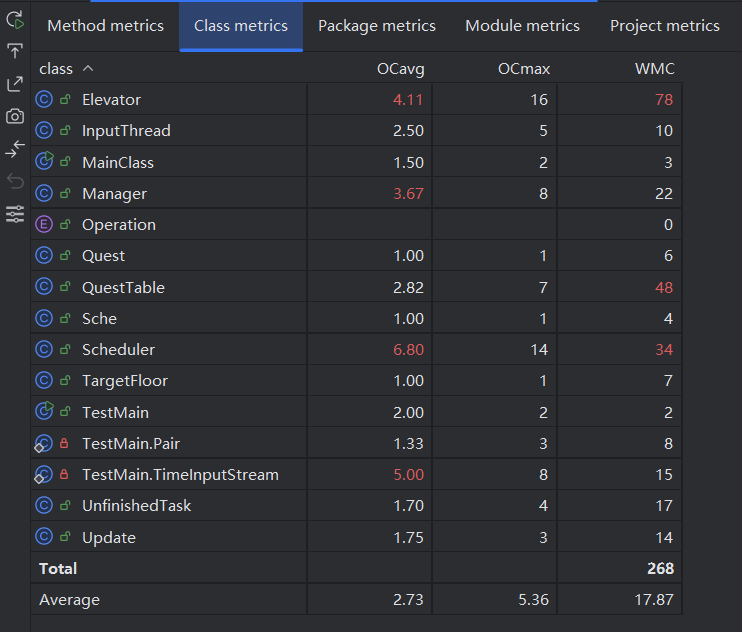The height and width of the screenshot is (632, 742).
Task: Click the compare/diff arrows icon
Action: pyautogui.click(x=15, y=149)
